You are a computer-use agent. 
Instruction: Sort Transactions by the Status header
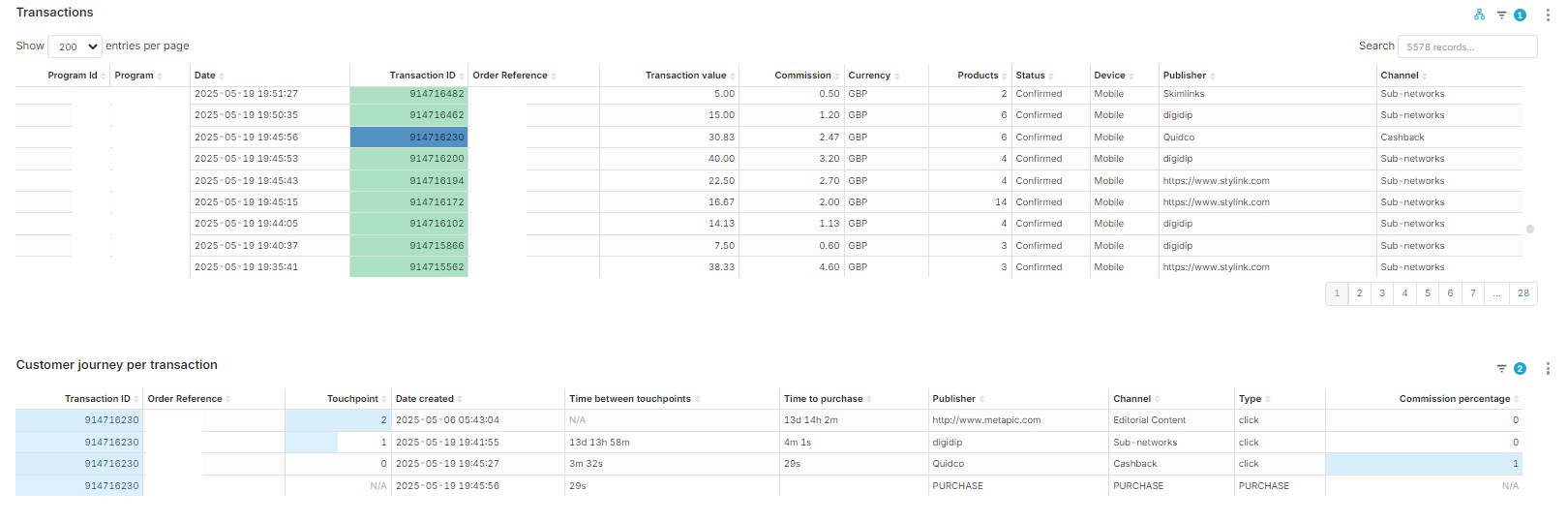pyautogui.click(x=1030, y=76)
